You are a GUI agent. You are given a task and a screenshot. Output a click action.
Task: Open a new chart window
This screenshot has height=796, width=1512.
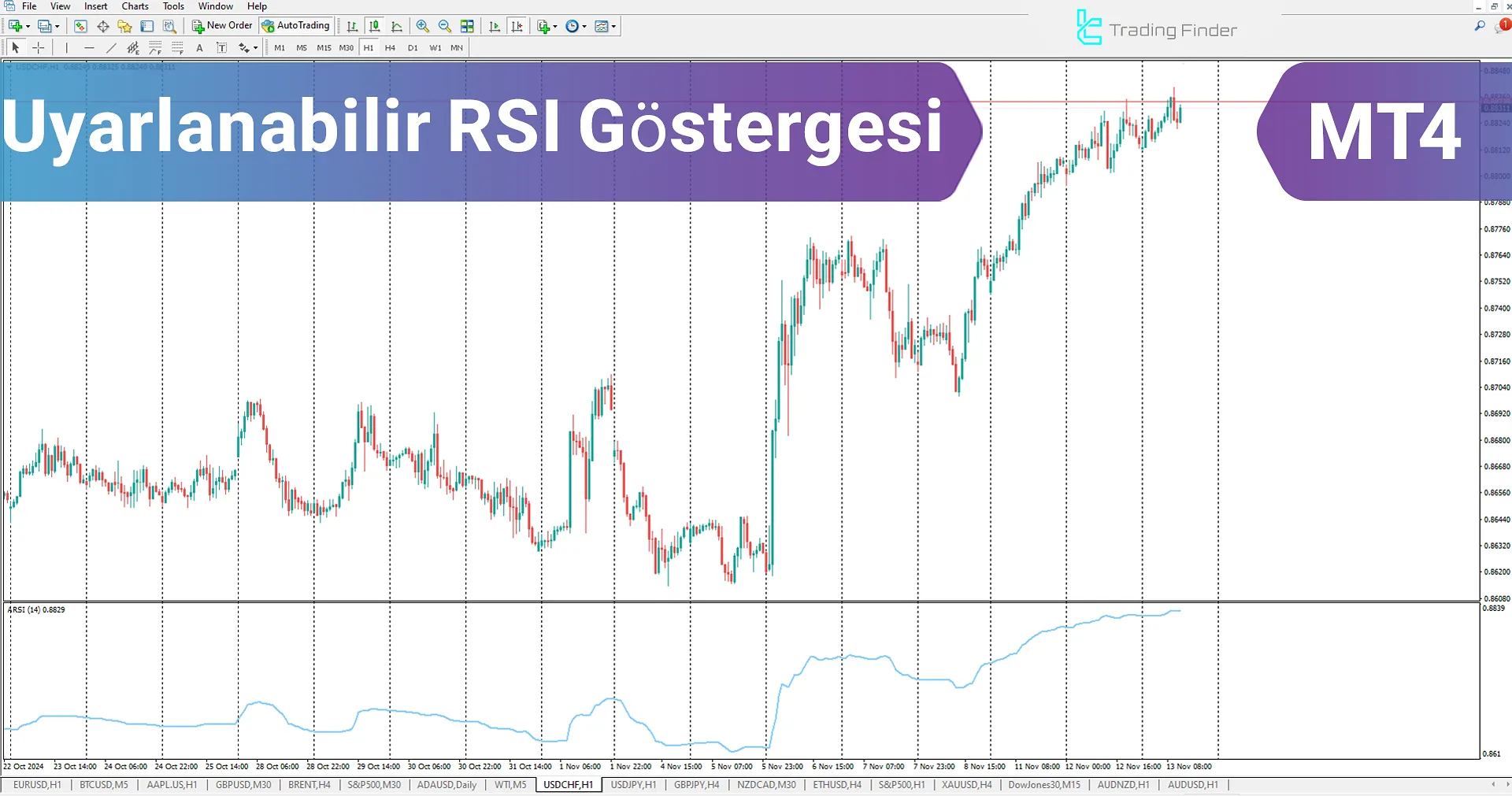(16, 26)
